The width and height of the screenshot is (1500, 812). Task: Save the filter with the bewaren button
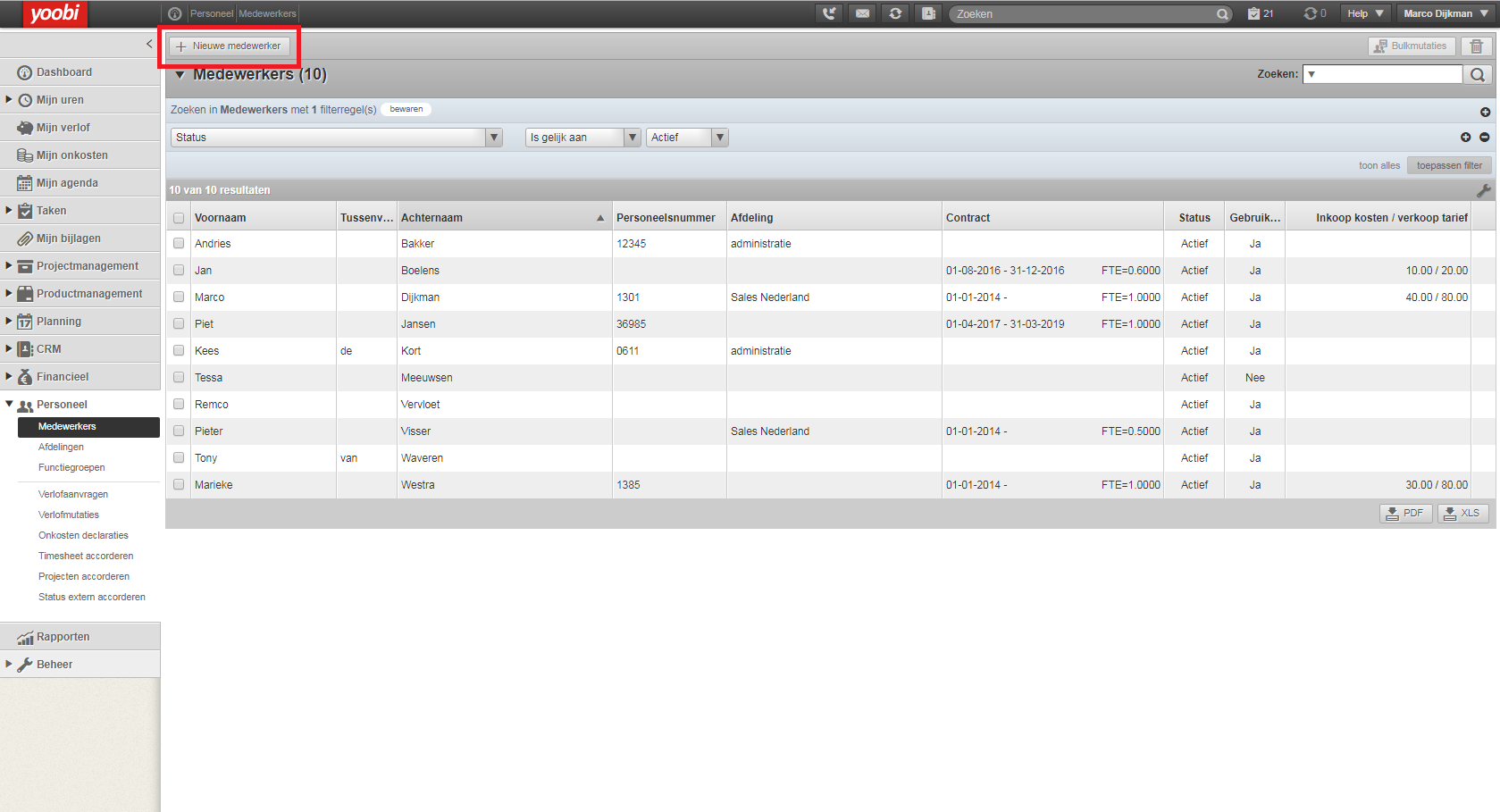406,109
